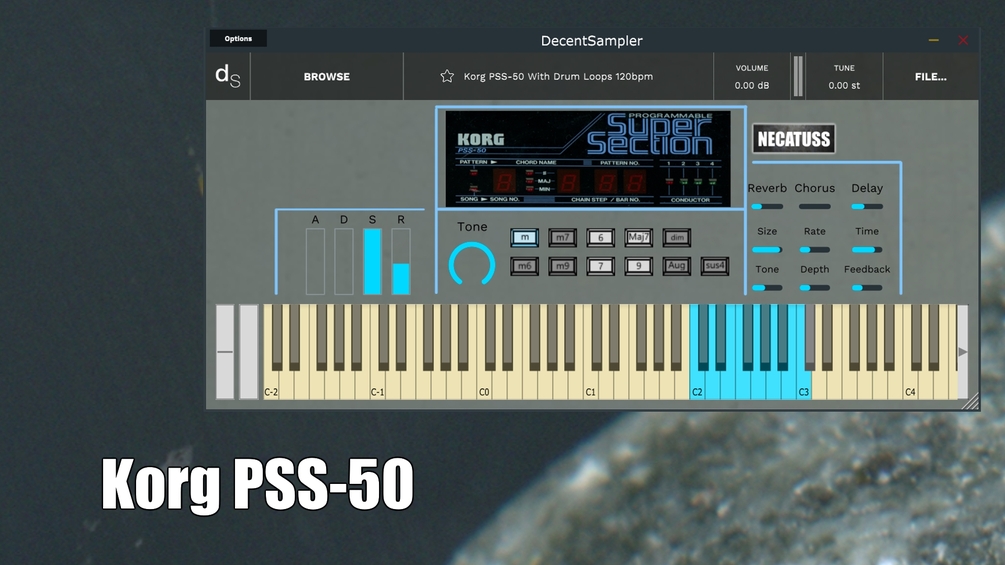Click the TUNE 0.00 st field
The image size is (1005, 565).
844,76
